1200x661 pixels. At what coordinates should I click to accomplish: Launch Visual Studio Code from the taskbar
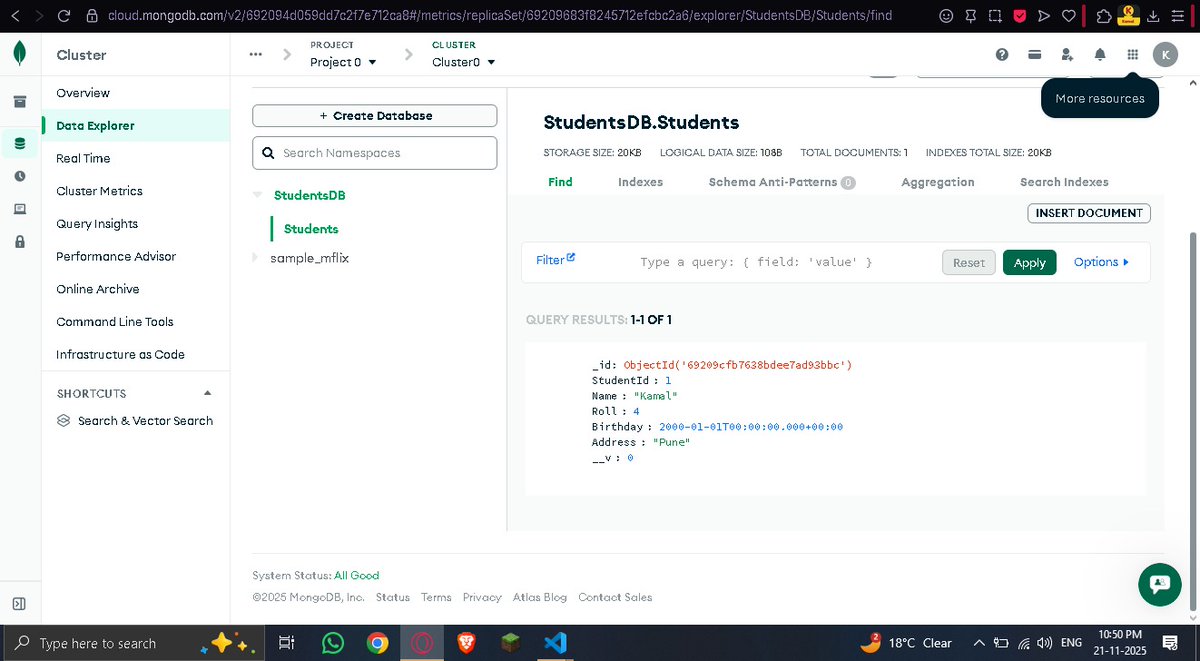point(555,643)
